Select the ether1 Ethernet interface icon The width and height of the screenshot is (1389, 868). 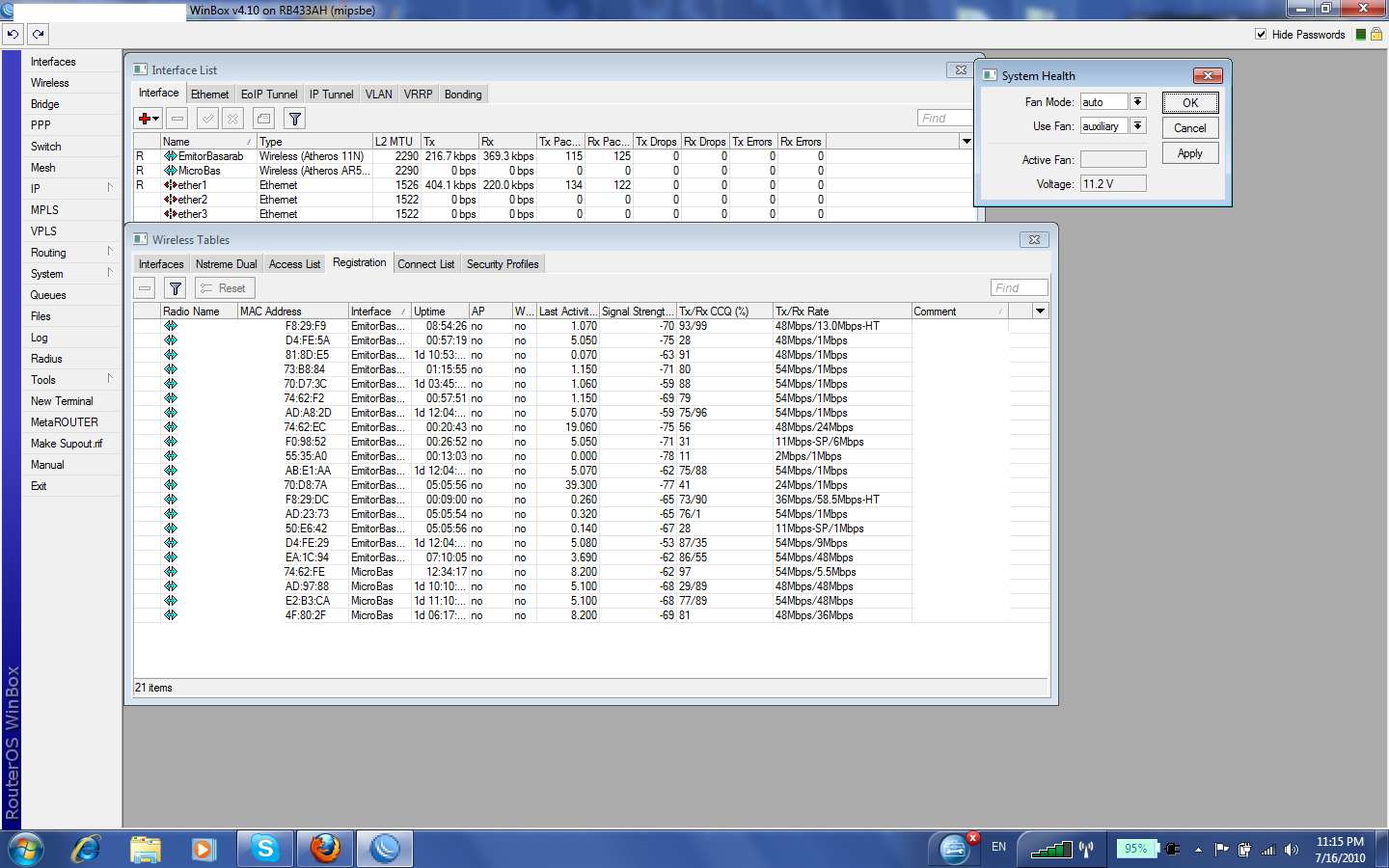pos(170,185)
